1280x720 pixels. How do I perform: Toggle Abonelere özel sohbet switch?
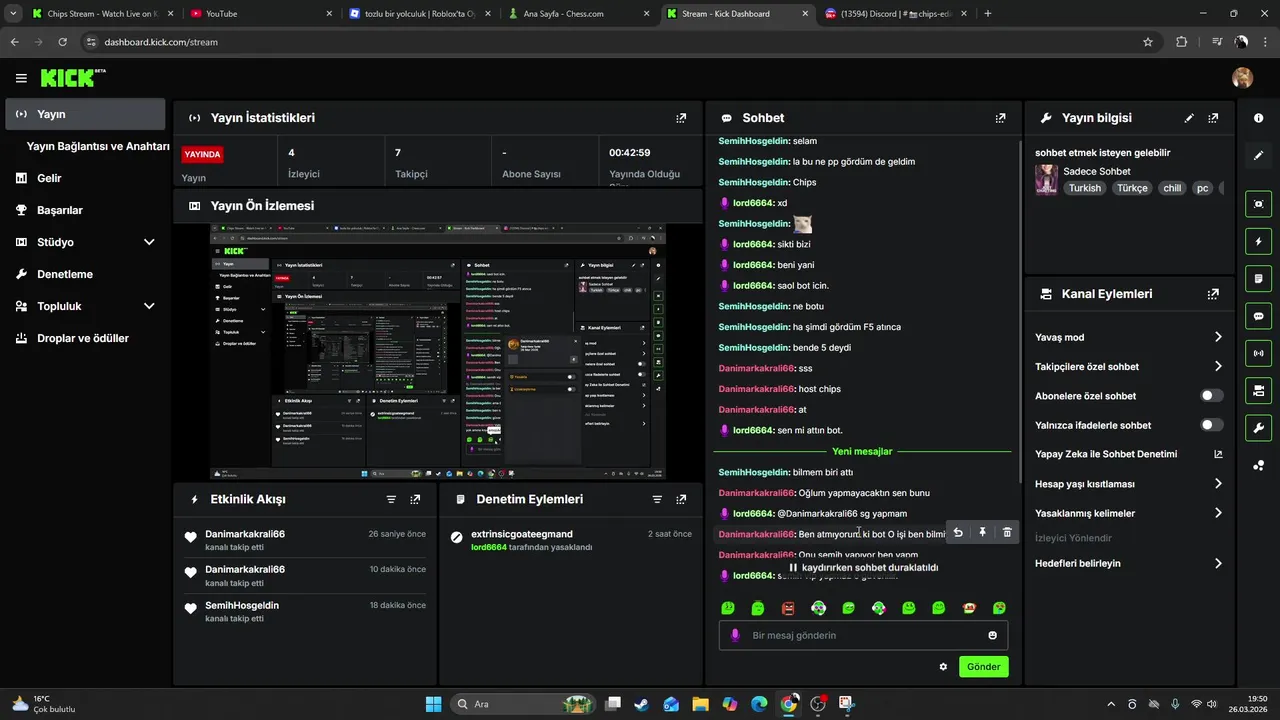pos(1212,396)
